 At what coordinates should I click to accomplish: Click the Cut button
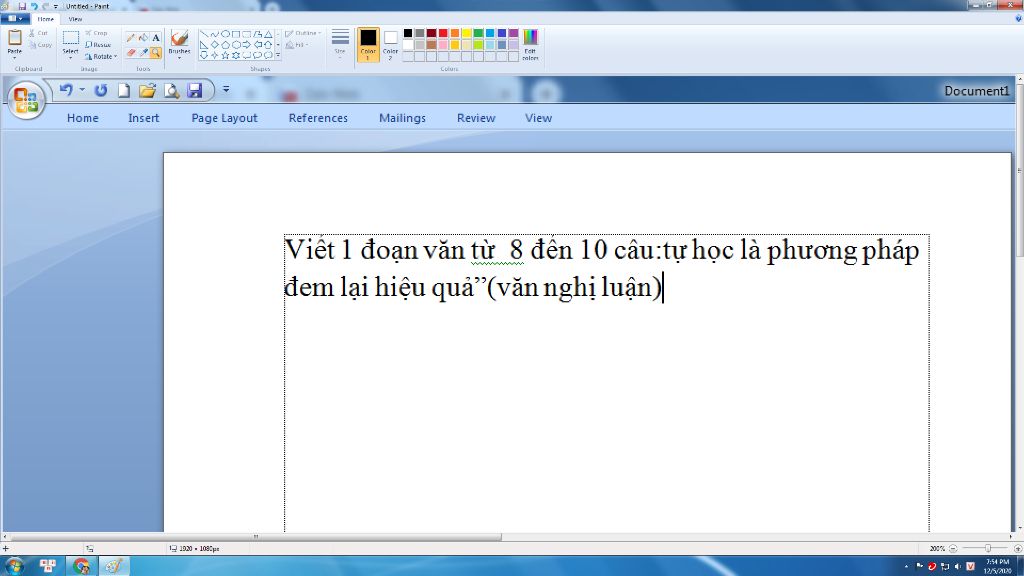(x=38, y=33)
